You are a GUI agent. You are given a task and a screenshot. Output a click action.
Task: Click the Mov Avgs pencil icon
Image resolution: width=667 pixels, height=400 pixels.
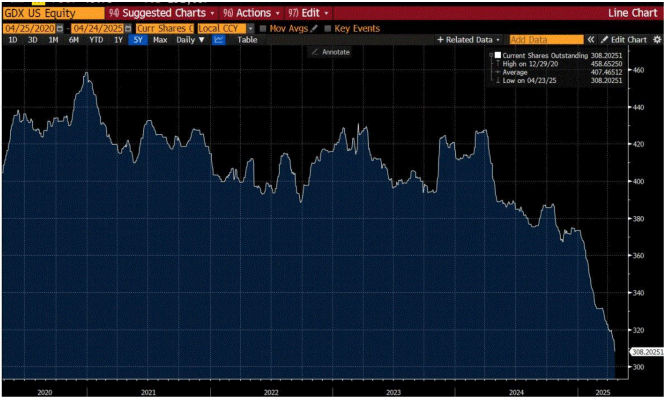pyautogui.click(x=314, y=28)
